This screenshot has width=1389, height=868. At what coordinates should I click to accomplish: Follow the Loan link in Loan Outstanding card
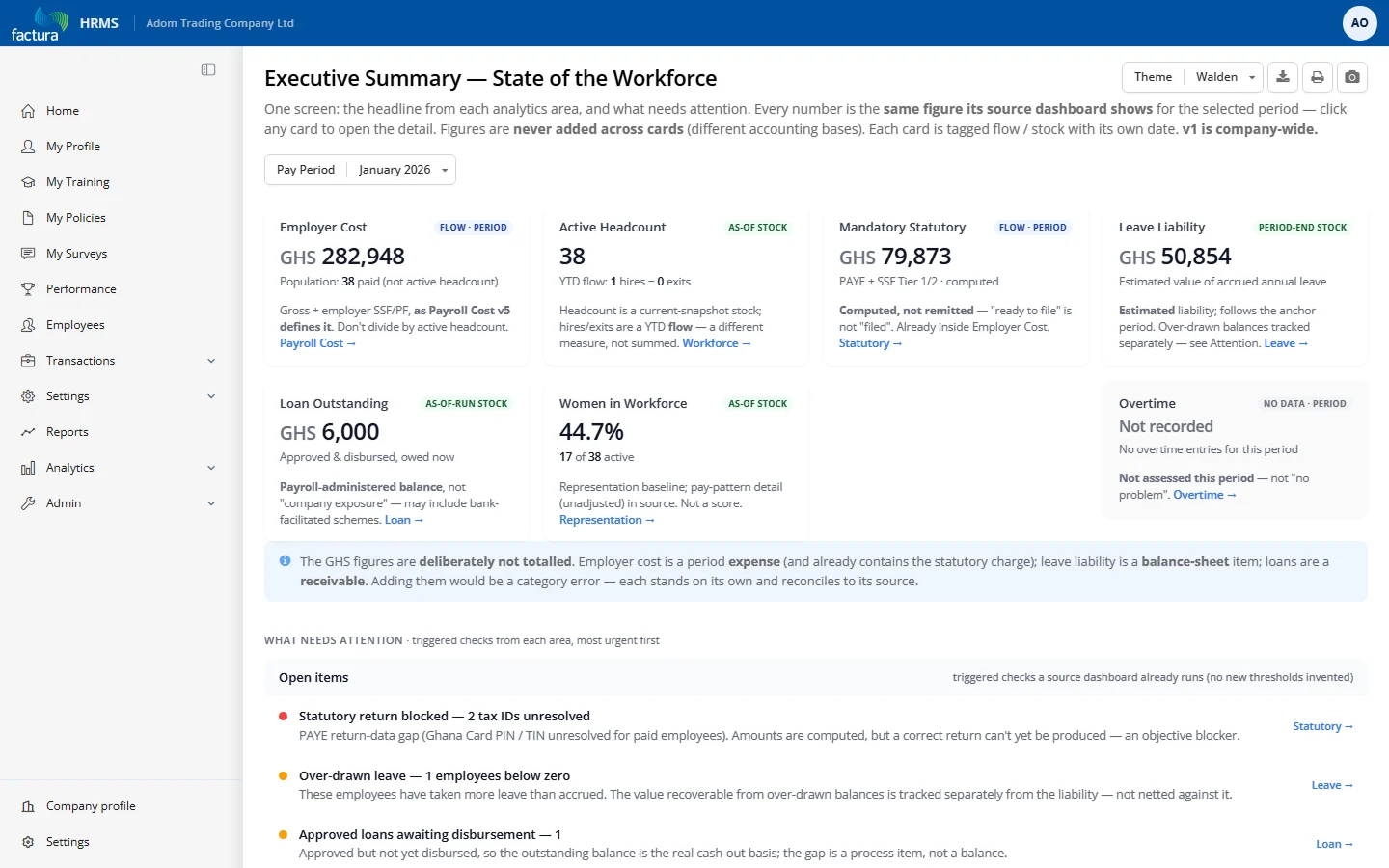(x=404, y=520)
